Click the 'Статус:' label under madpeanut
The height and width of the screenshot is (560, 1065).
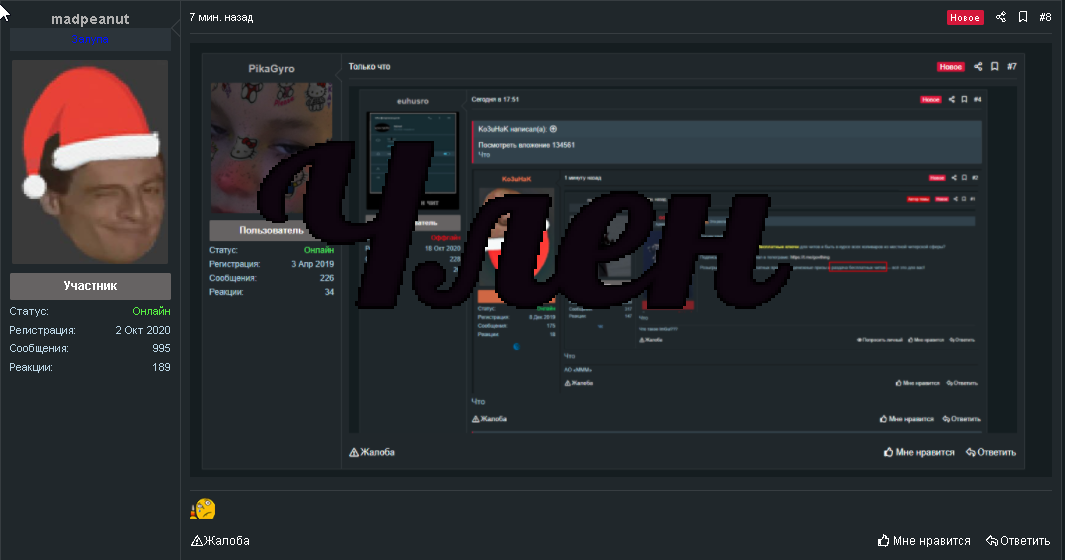[x=29, y=311]
